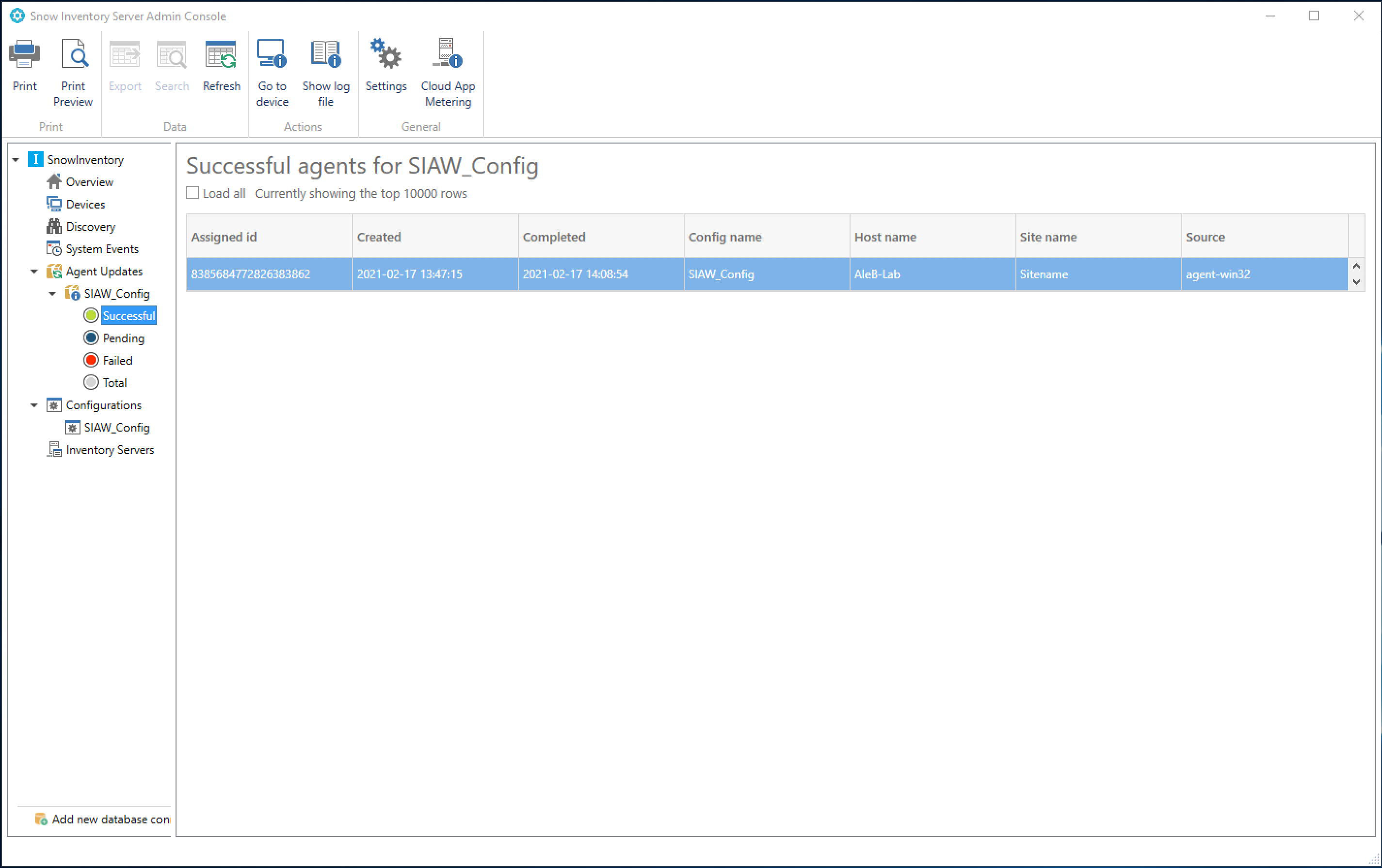Viewport: 1382px width, 868px height.
Task: Sort by Created column header
Action: [x=435, y=237]
